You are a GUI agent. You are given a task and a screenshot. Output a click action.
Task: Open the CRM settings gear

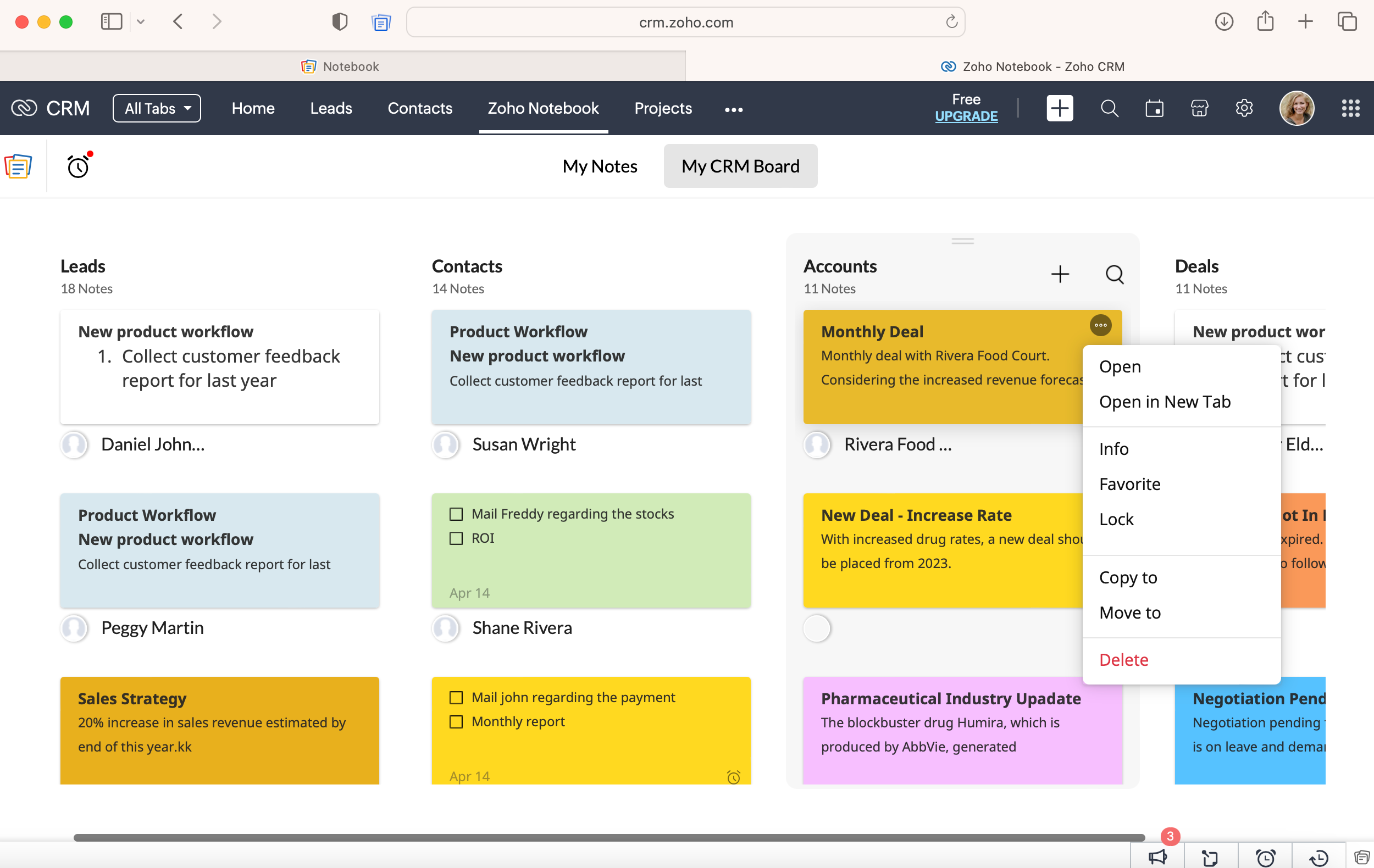1244,108
